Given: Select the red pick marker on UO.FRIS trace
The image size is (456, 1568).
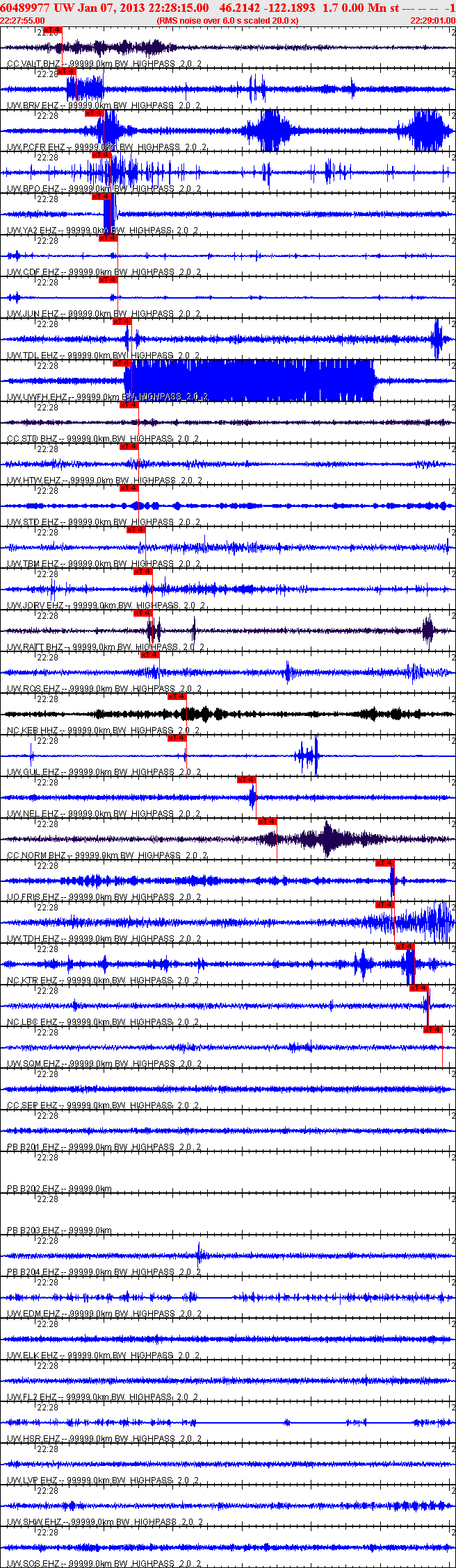Looking at the screenshot, I should coord(384,863).
